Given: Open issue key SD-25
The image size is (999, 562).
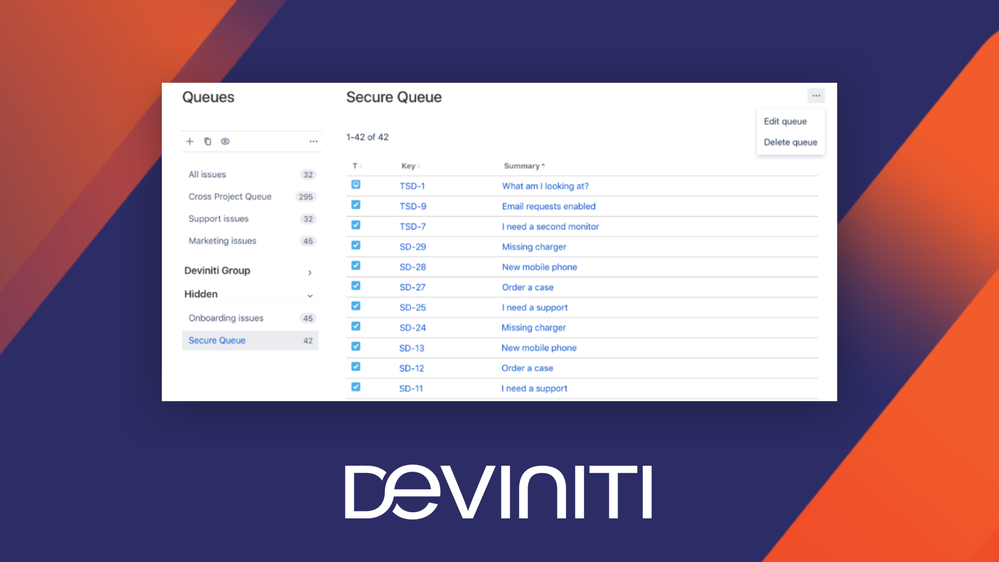Looking at the screenshot, I should 413,307.
